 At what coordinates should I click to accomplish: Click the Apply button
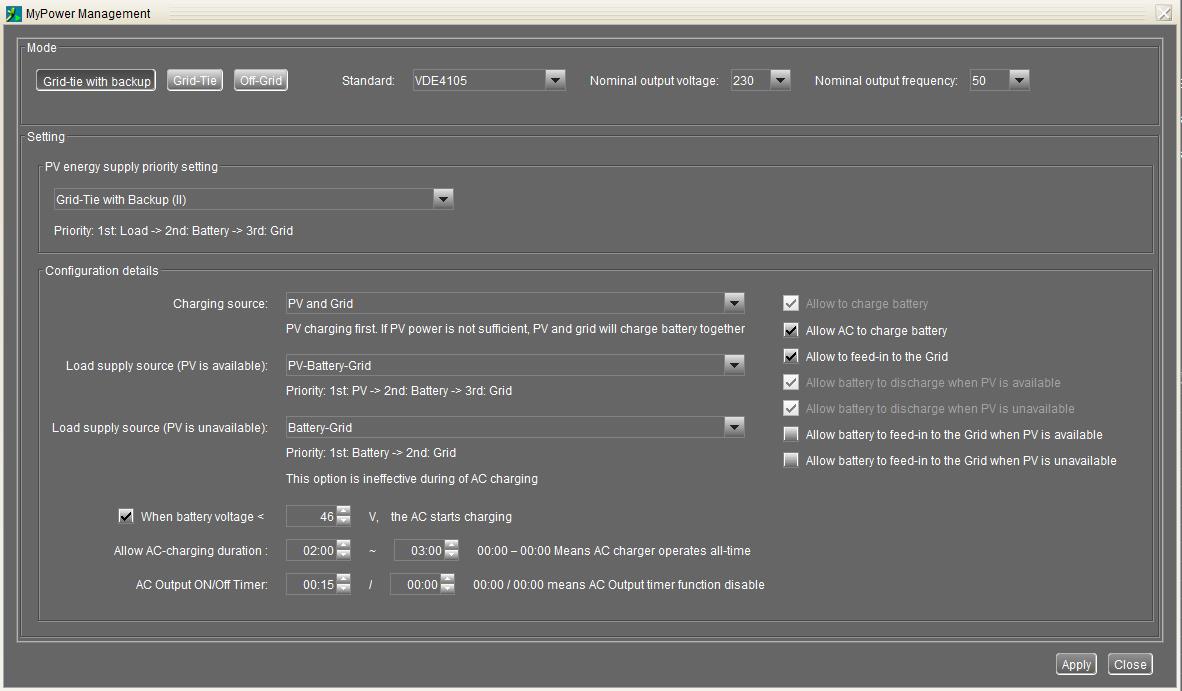click(x=1076, y=664)
